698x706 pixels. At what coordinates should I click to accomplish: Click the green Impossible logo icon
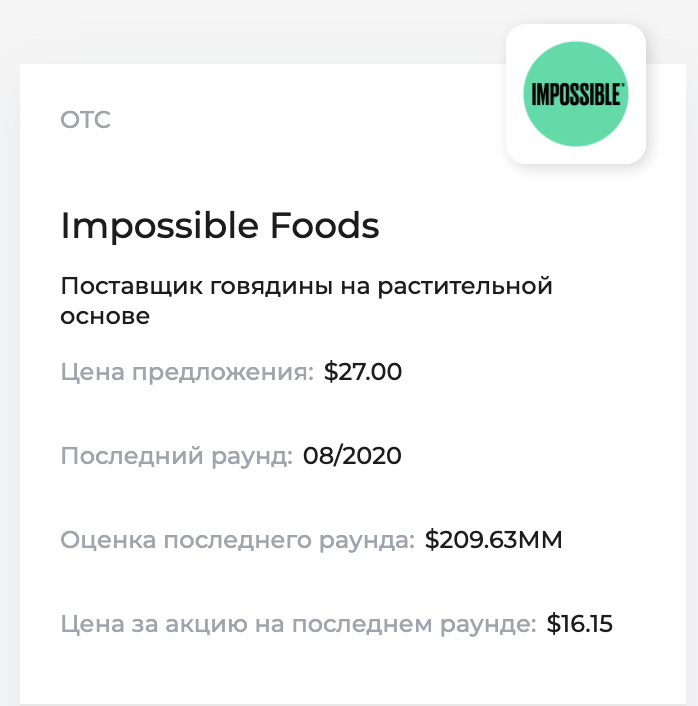pos(576,94)
